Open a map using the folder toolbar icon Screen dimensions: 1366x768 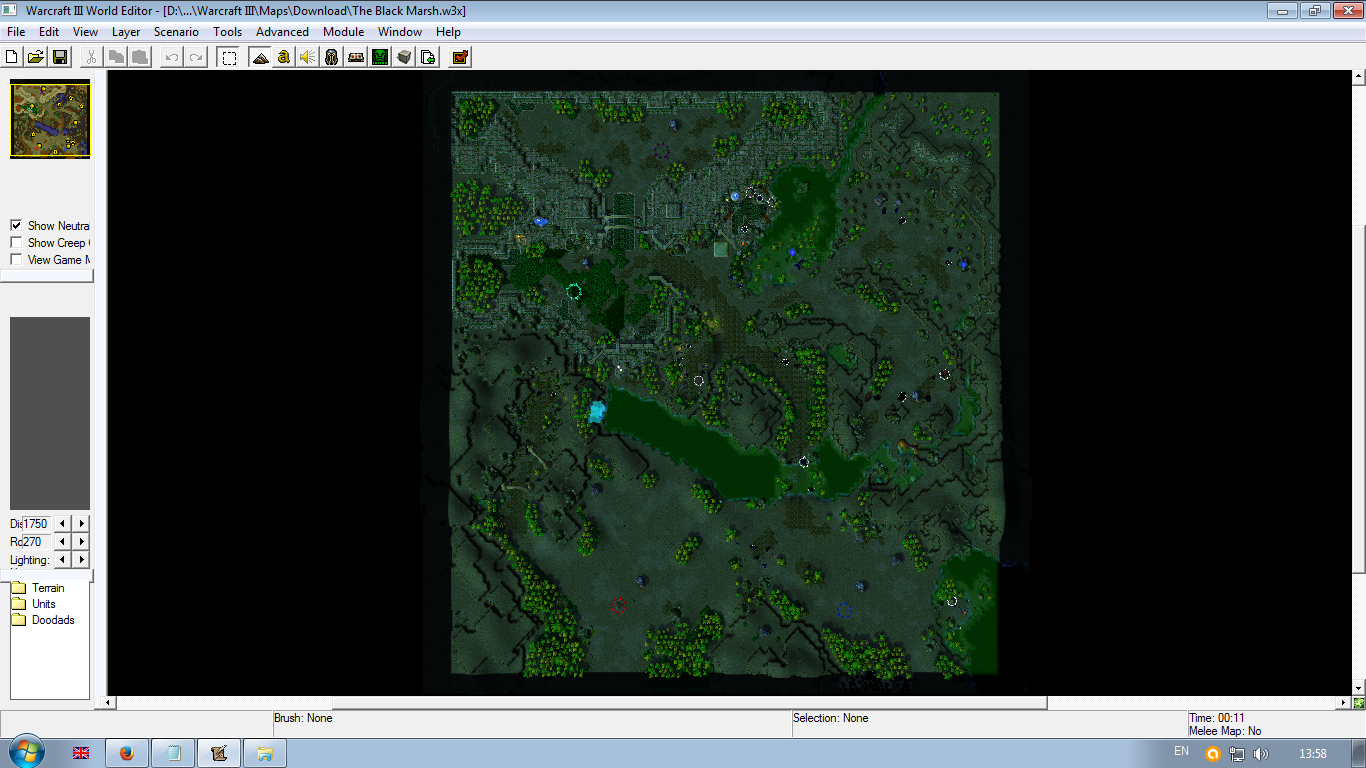36,57
